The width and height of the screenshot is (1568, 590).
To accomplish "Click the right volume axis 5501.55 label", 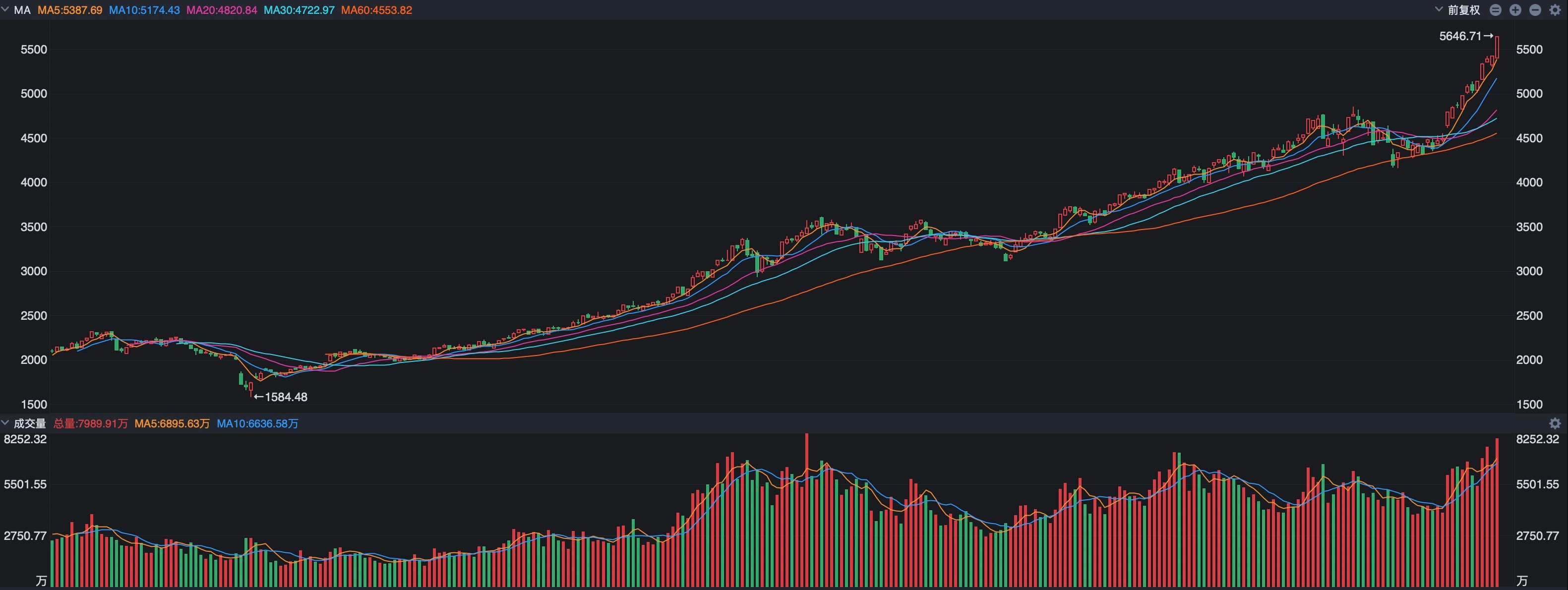I will [x=1538, y=485].
